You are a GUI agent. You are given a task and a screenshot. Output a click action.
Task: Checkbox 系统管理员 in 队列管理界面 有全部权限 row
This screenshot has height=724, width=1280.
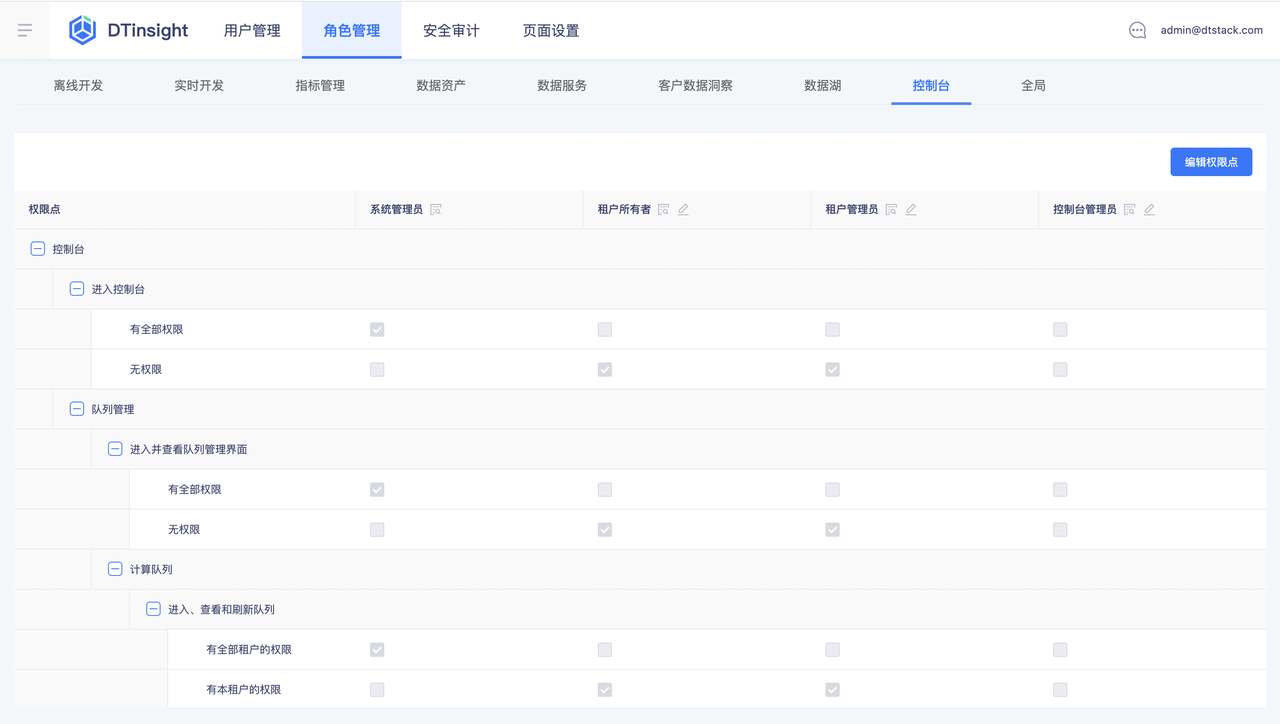tap(377, 489)
